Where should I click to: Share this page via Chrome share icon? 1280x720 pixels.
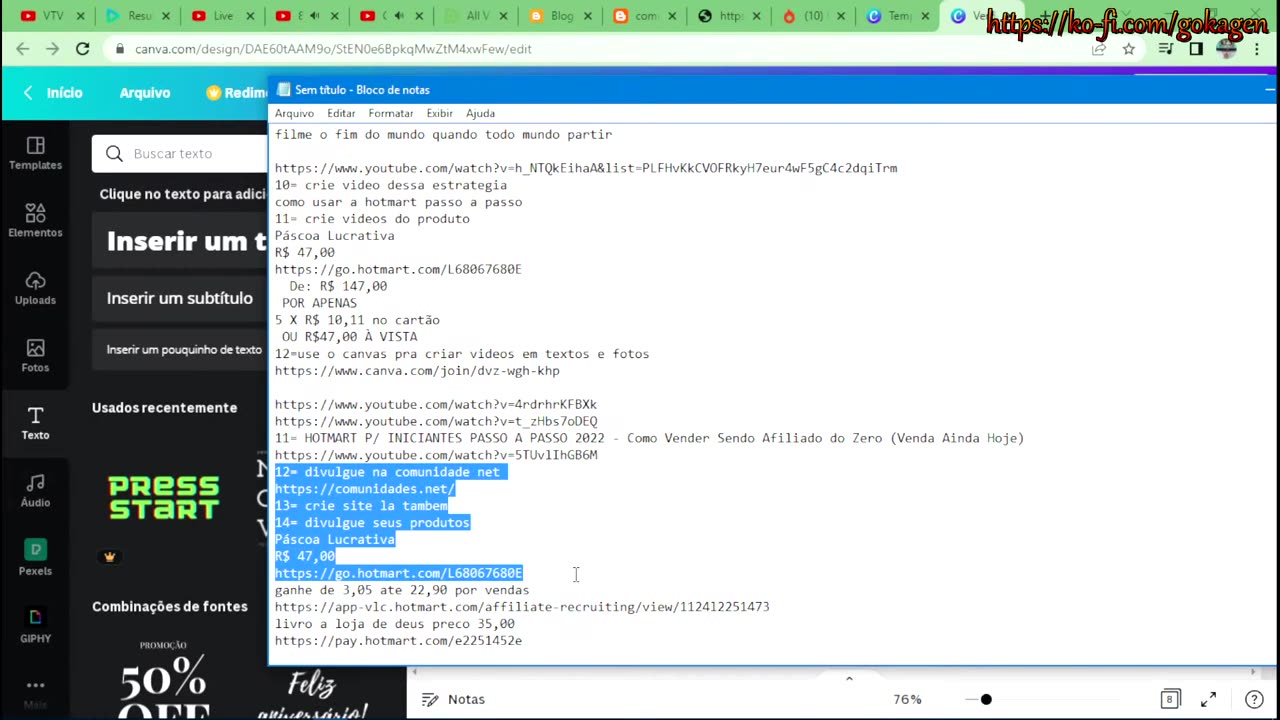[x=1099, y=49]
